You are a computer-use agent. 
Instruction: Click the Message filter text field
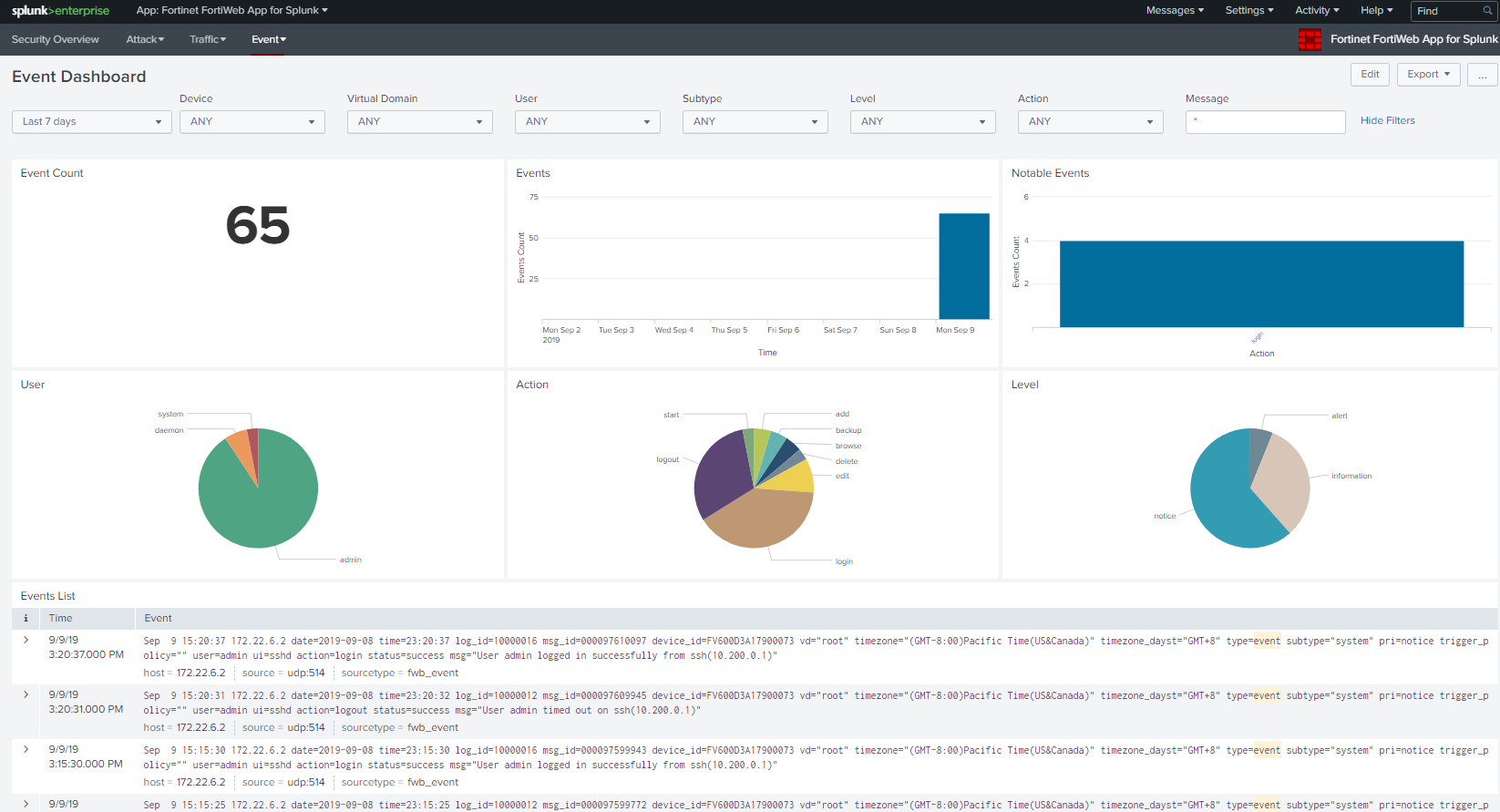pos(1265,122)
